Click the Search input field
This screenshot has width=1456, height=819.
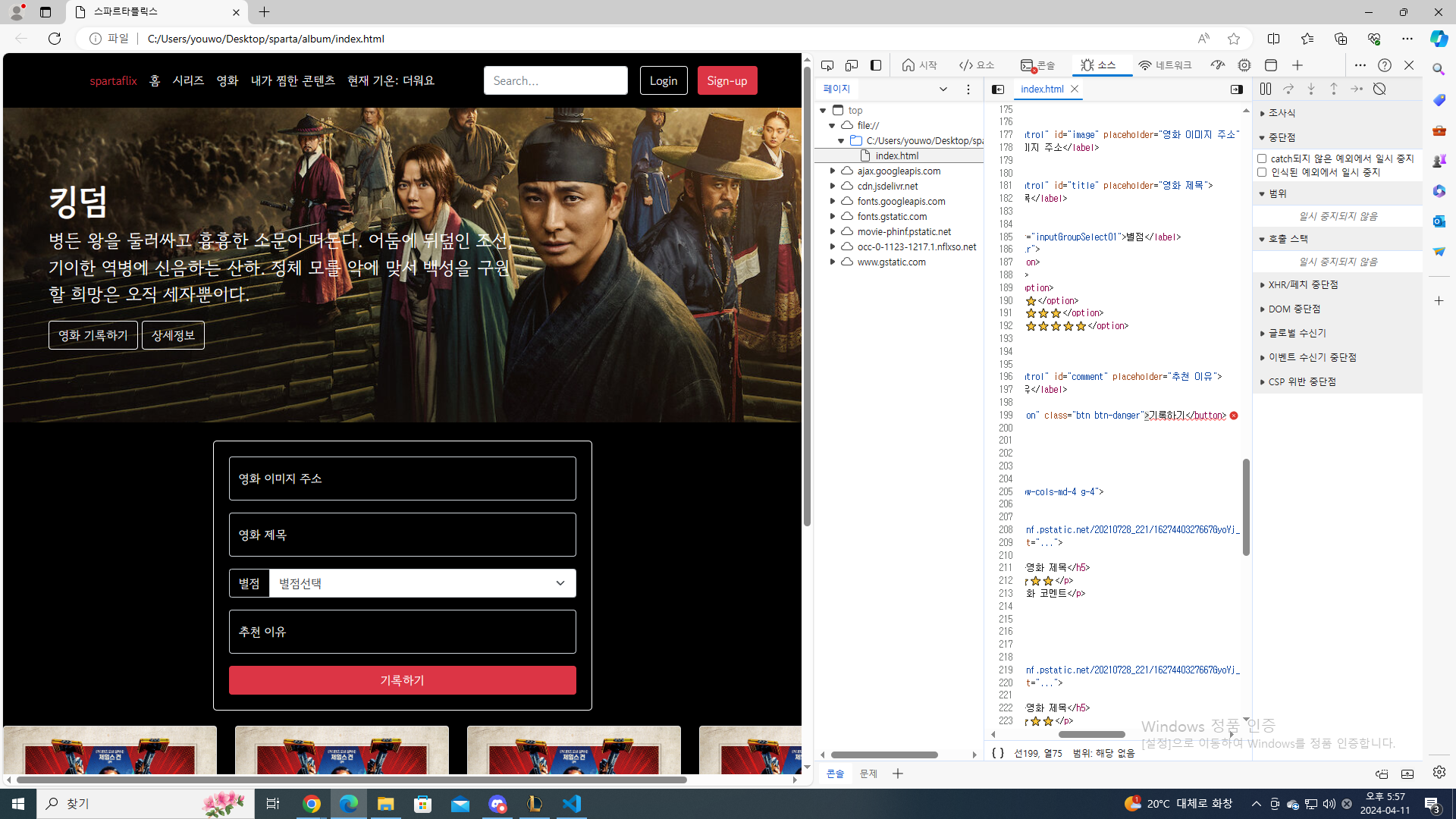point(556,80)
